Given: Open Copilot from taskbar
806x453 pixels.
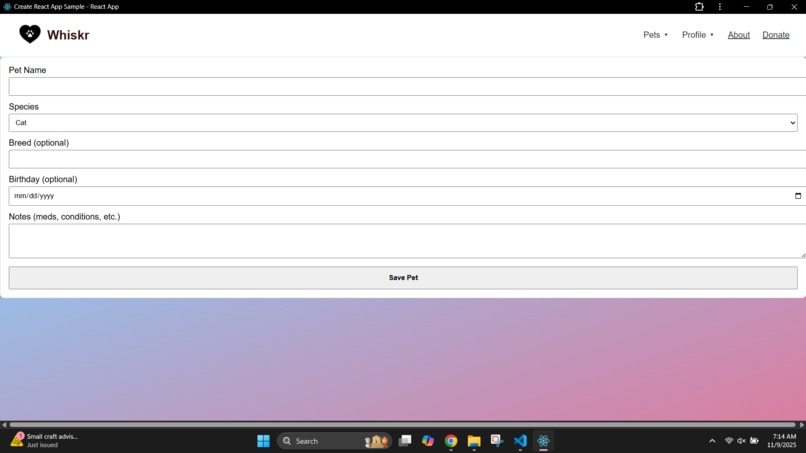Looking at the screenshot, I should [428, 441].
